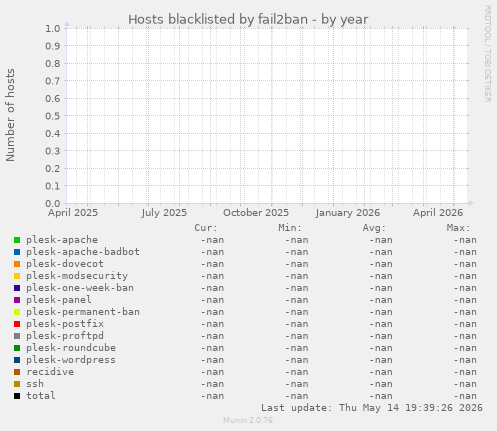This screenshot has width=497, height=431.
Task: Click the Min: column header
Action: click(x=290, y=228)
